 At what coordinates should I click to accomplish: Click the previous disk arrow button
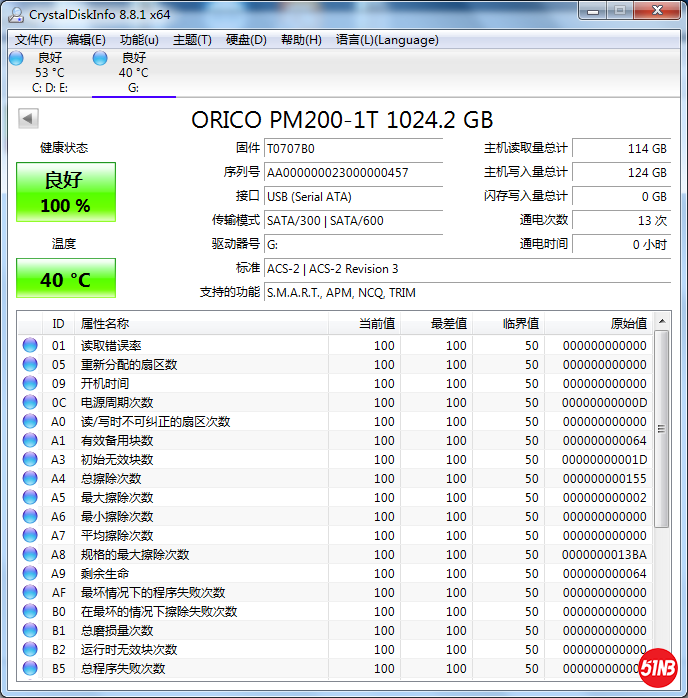click(x=28, y=119)
